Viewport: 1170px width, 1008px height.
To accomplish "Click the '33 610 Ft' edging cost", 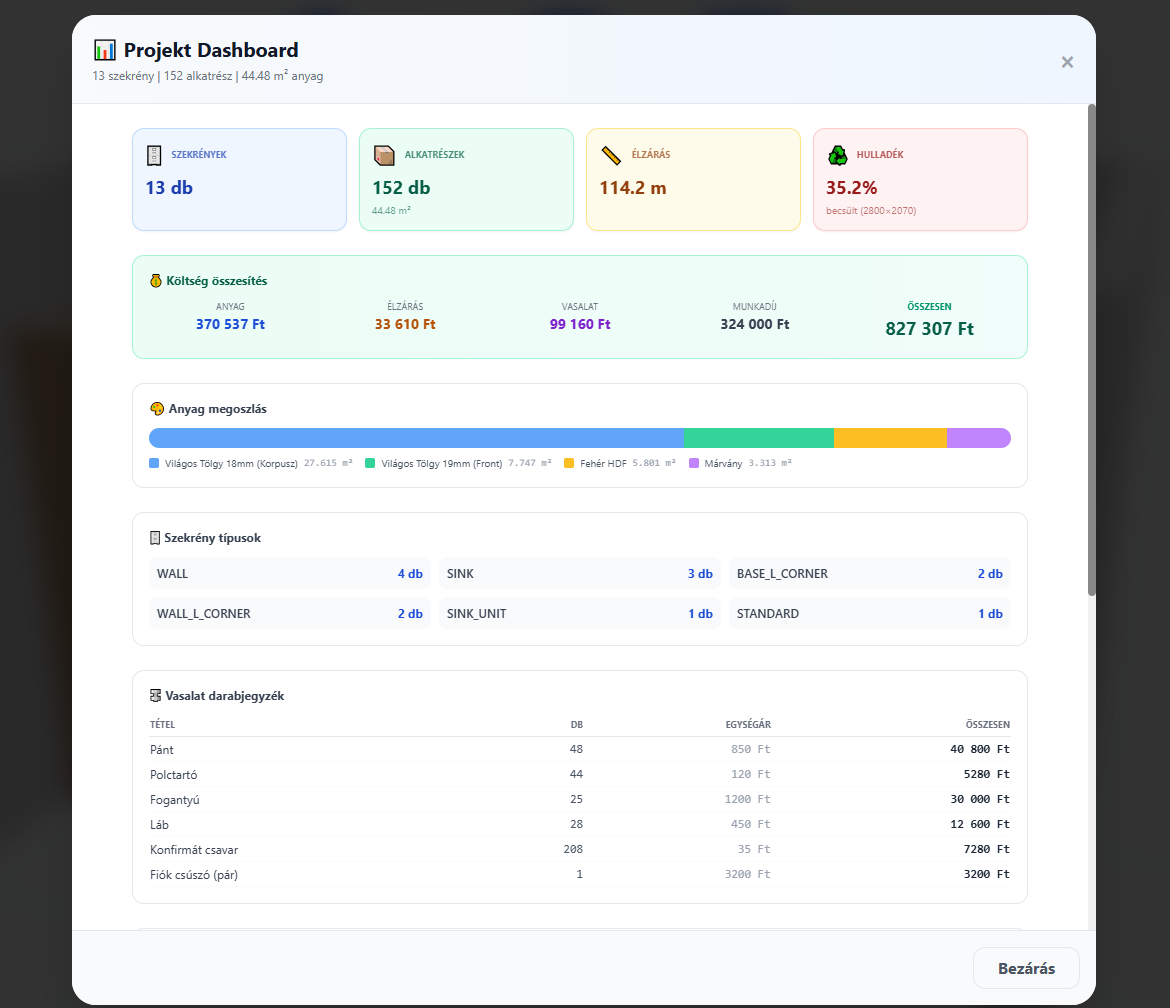I will tap(405, 325).
